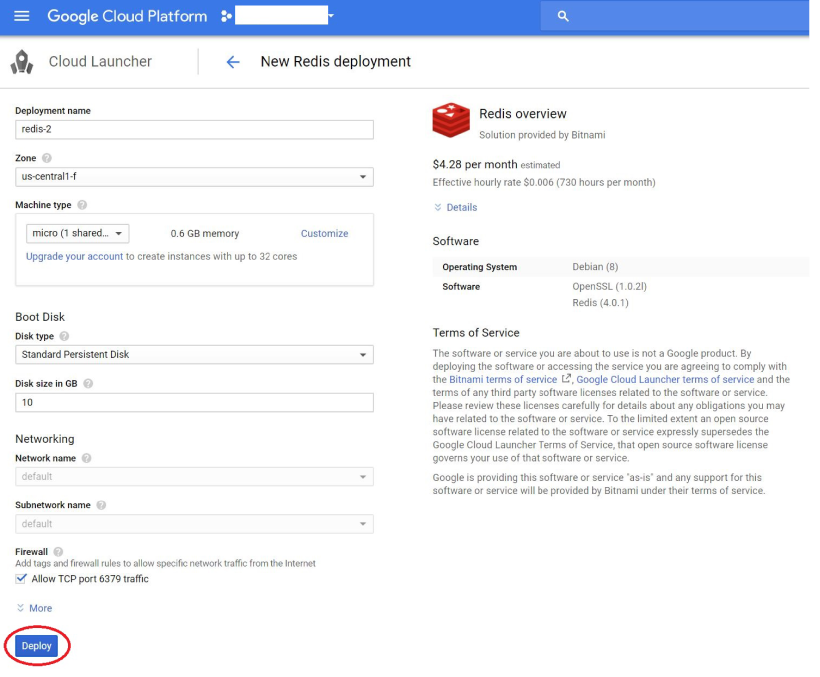The width and height of the screenshot is (820, 677).
Task: Expand the More options section
Action: (35, 608)
